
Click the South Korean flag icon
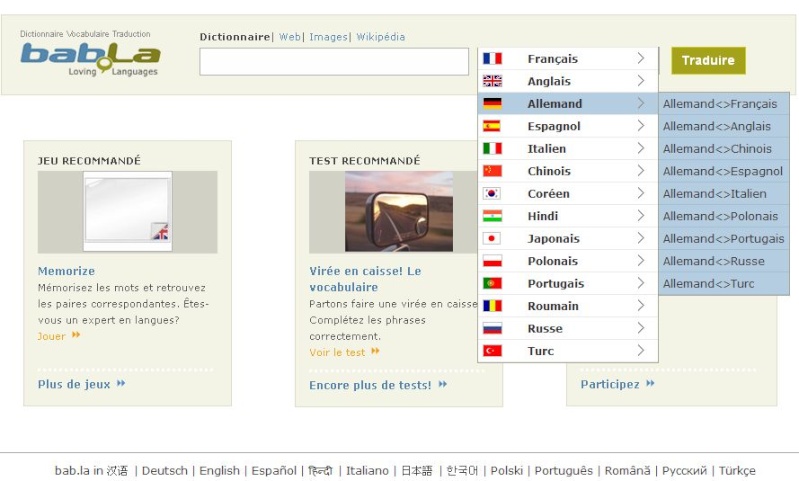tap(492, 193)
